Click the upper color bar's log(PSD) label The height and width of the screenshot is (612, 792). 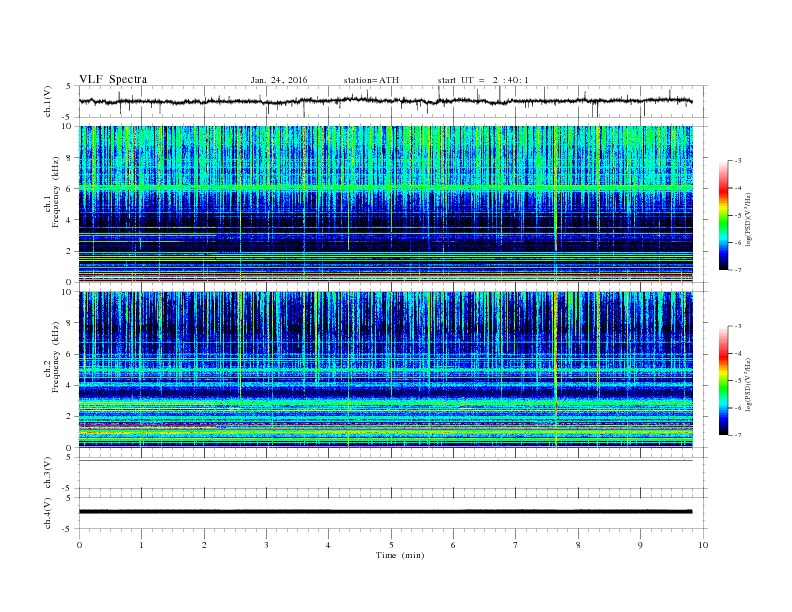tap(748, 218)
